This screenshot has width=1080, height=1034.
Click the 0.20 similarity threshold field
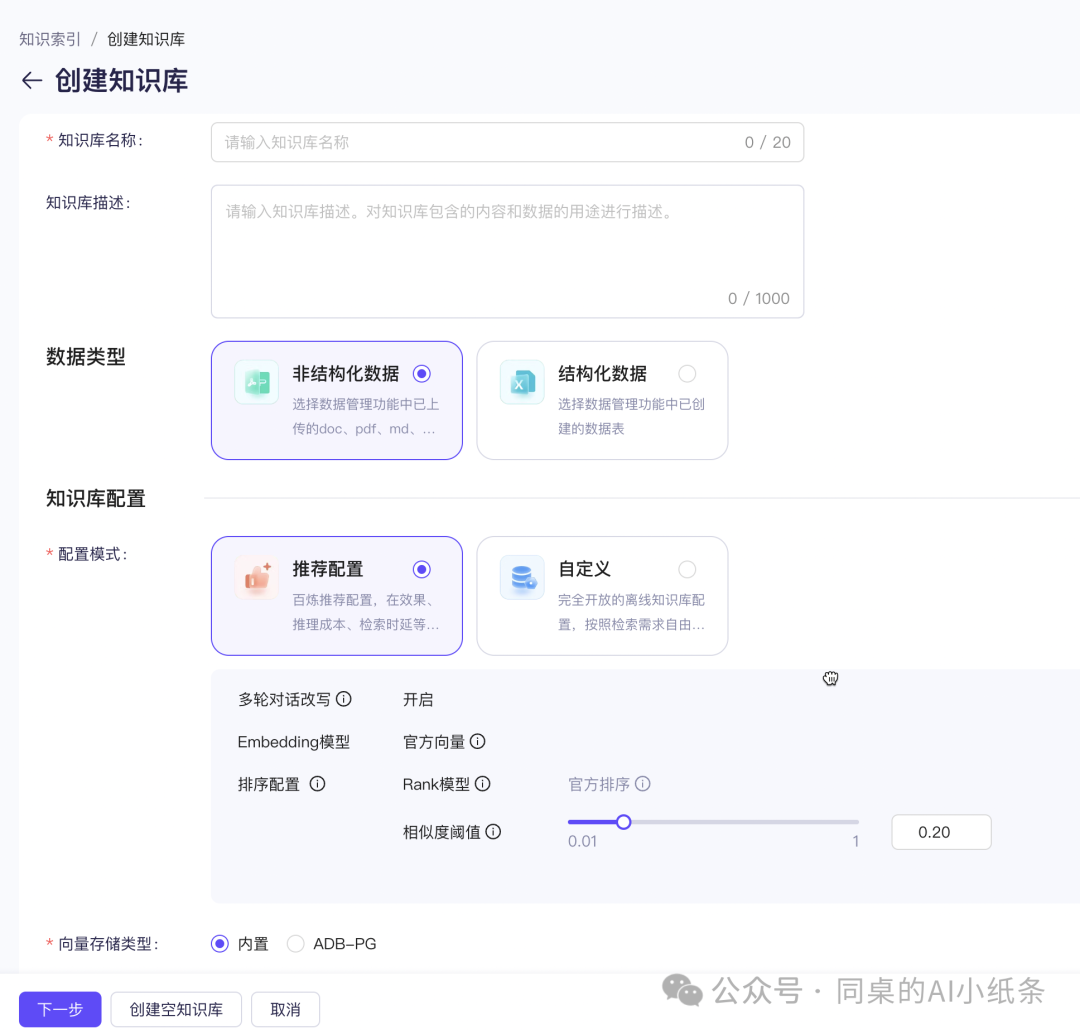[x=941, y=832]
